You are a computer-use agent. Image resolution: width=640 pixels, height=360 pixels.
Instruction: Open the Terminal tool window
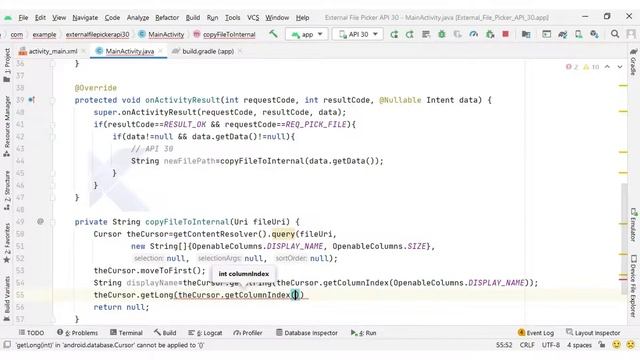point(126,333)
